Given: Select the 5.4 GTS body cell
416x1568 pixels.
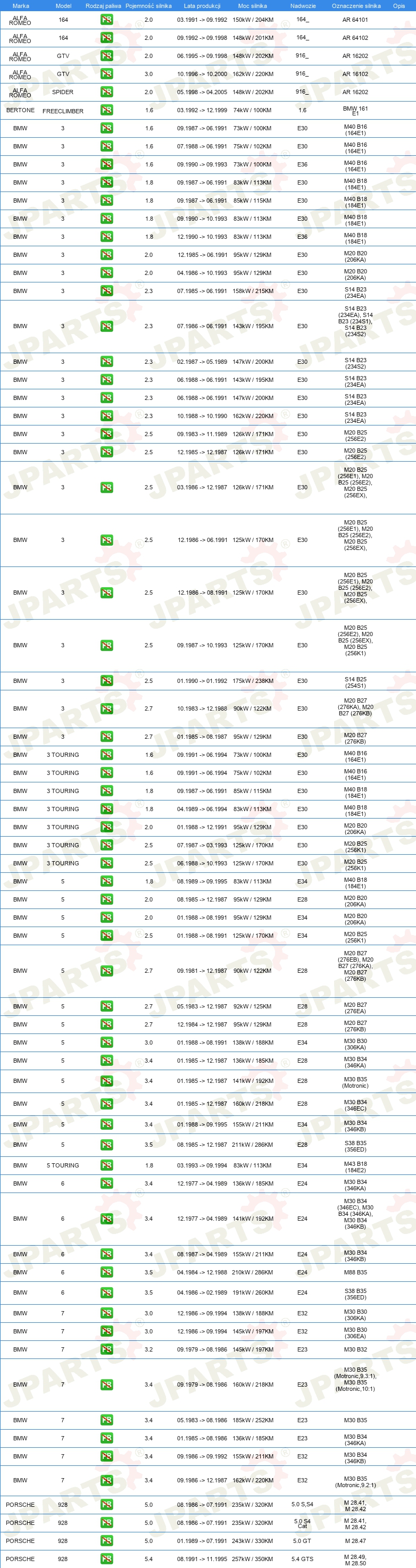Looking at the screenshot, I should click(302, 1559).
